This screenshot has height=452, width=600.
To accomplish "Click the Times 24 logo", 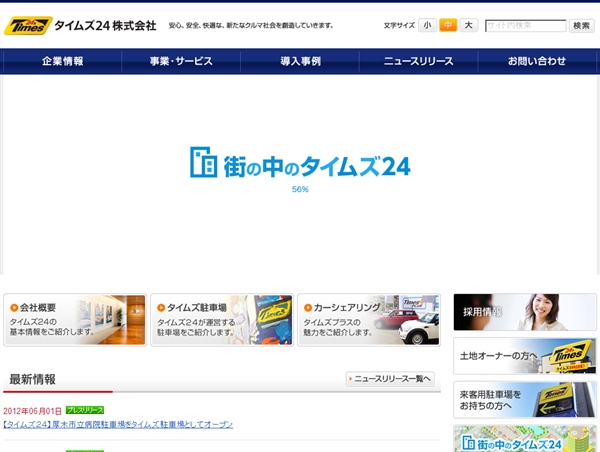I will point(28,26).
